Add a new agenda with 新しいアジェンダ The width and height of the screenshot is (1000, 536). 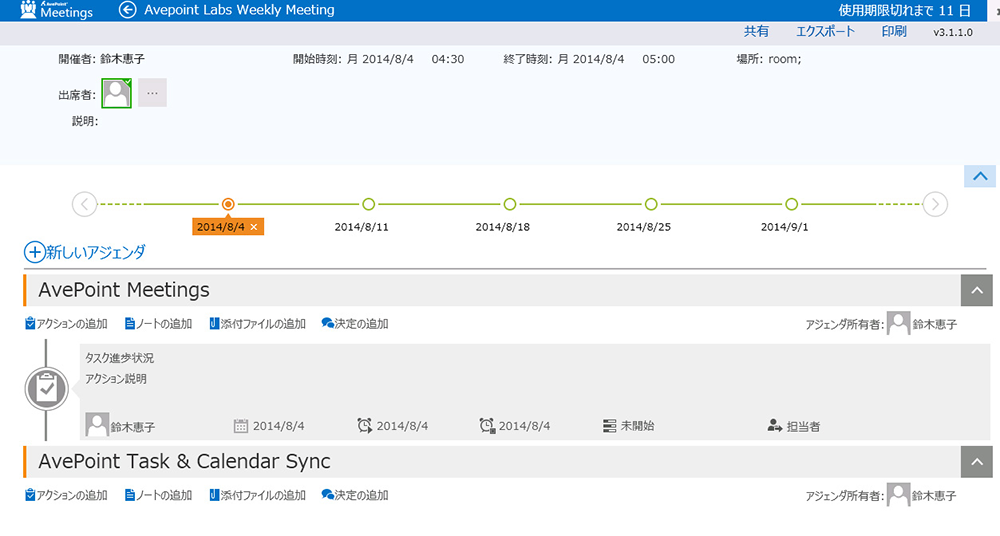tap(85, 252)
